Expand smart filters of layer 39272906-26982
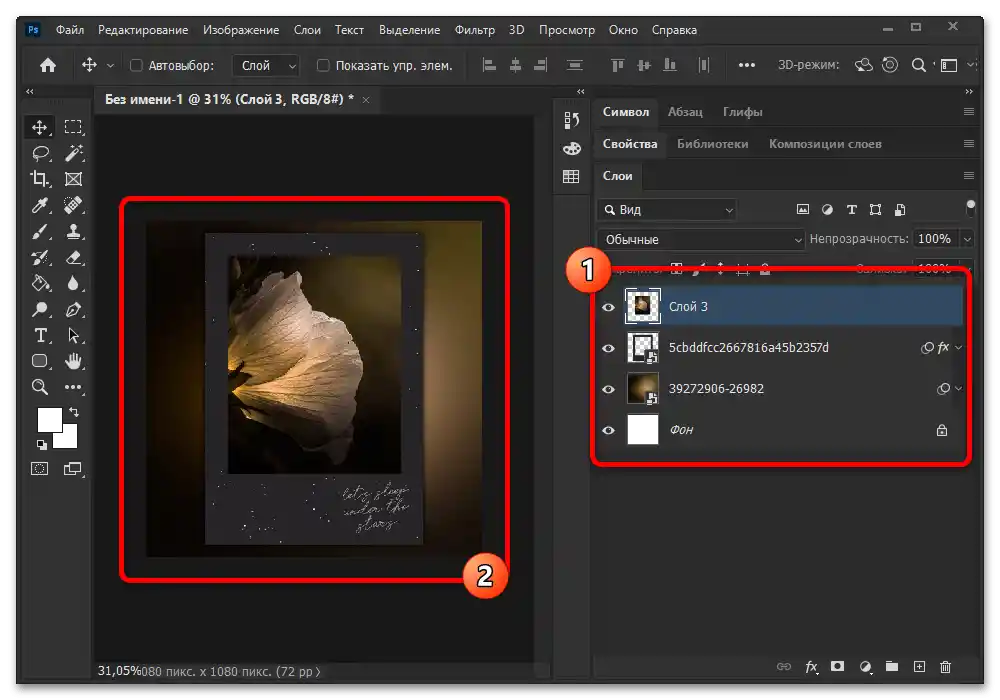 959,388
